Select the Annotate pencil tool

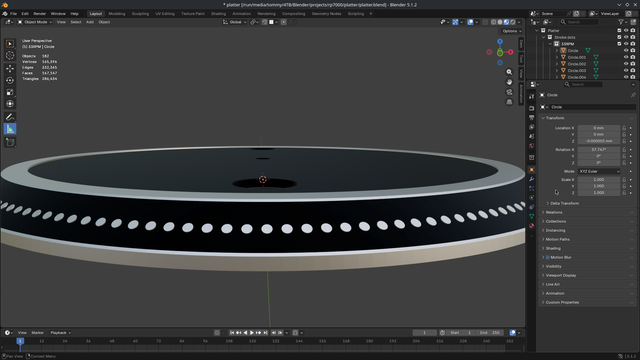click(x=10, y=117)
